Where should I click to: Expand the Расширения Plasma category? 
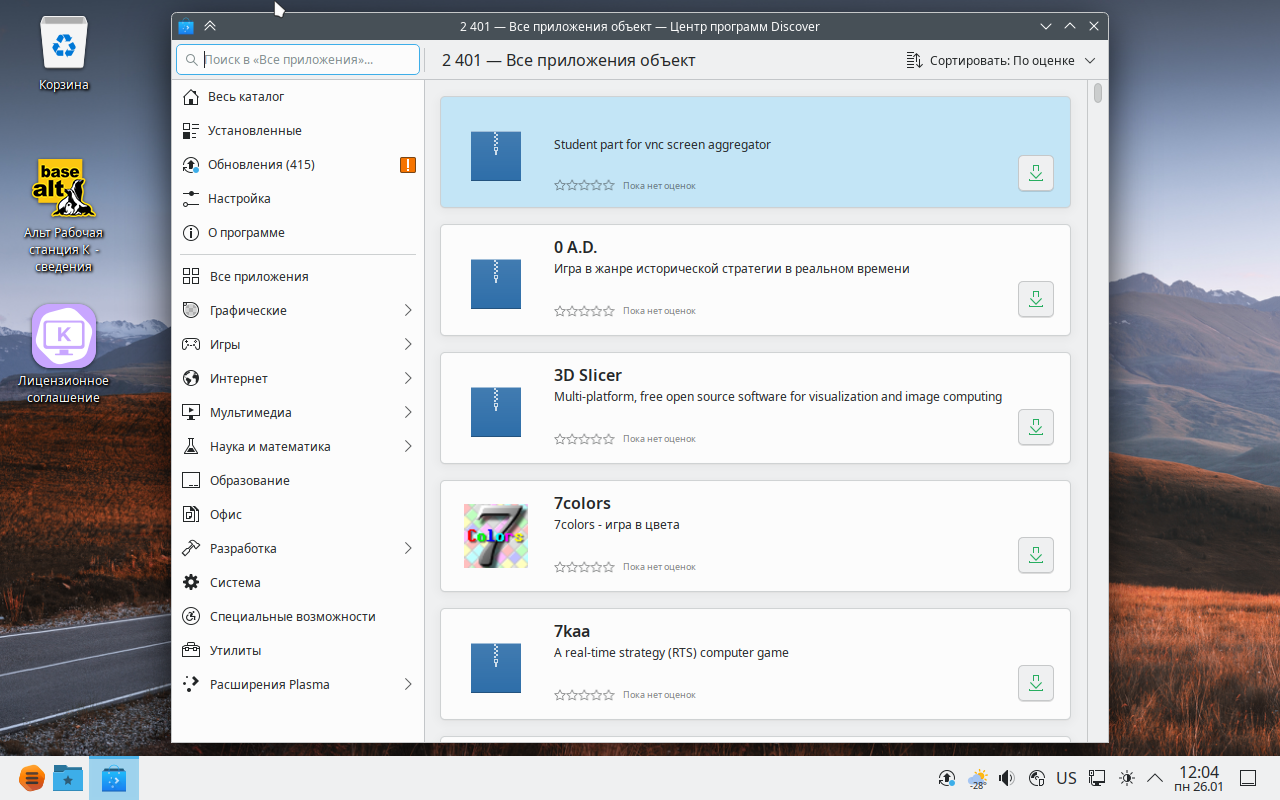pos(407,685)
